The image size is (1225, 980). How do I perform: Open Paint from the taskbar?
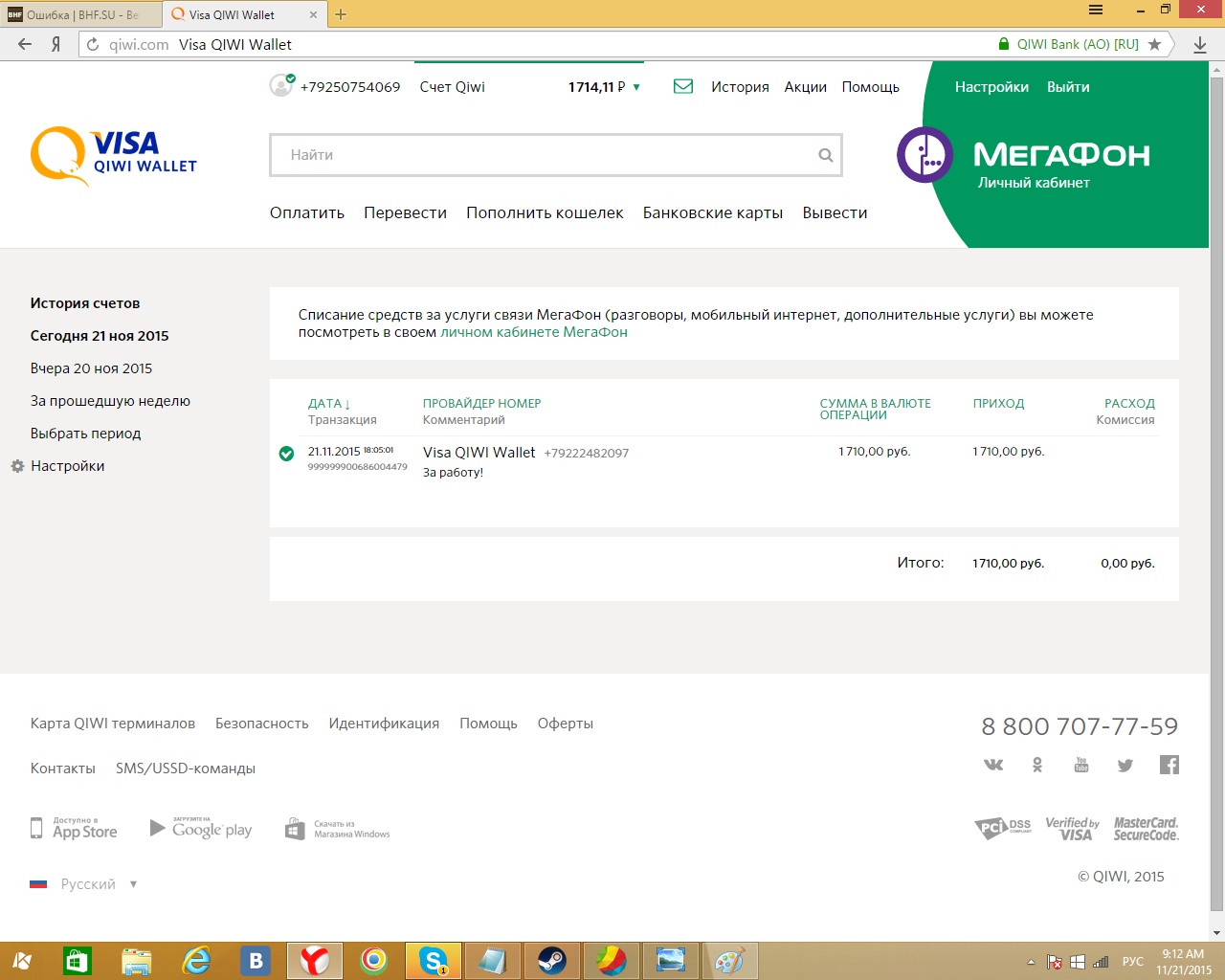730,960
